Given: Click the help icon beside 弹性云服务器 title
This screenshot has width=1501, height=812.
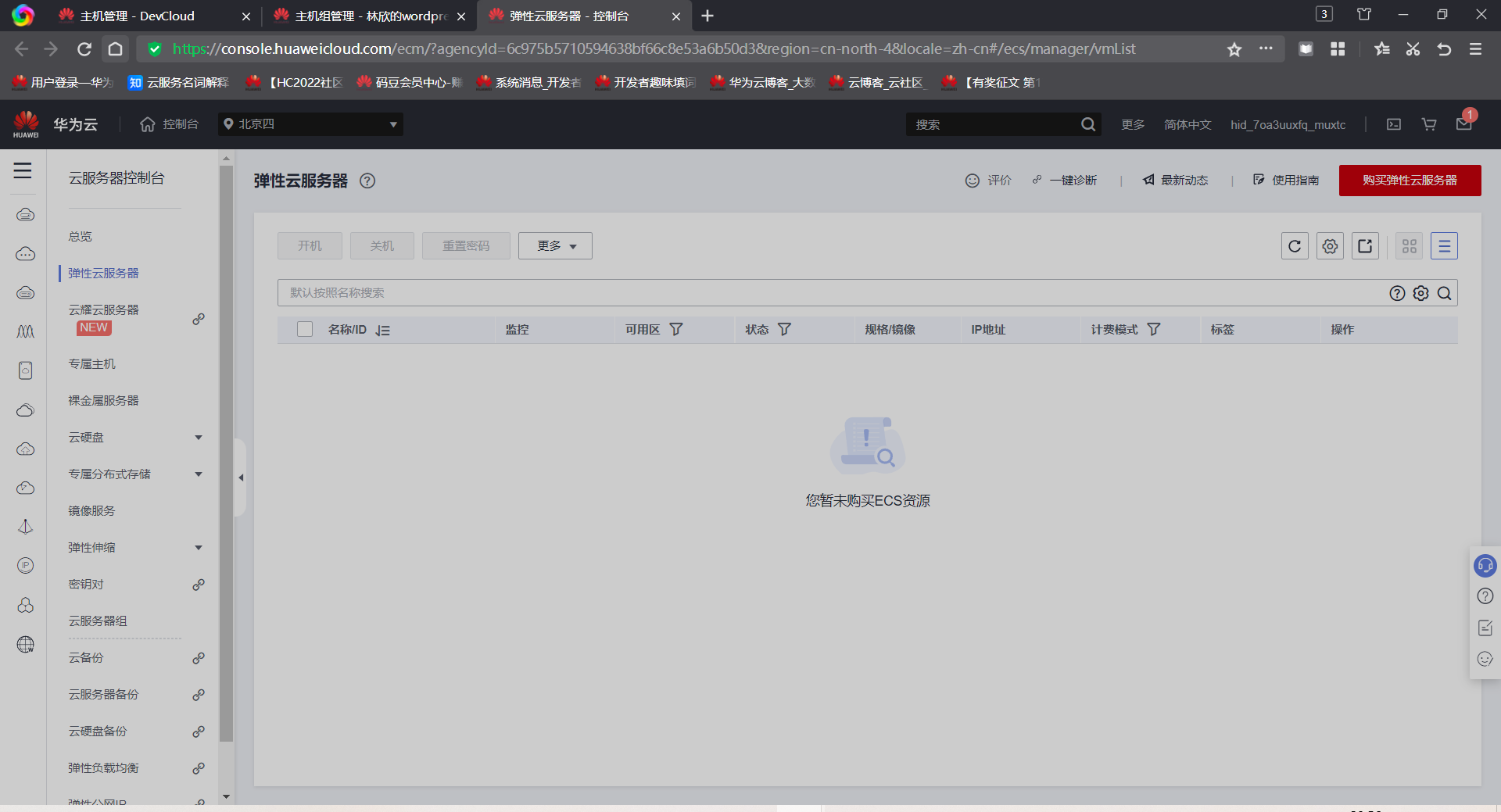Looking at the screenshot, I should [367, 181].
